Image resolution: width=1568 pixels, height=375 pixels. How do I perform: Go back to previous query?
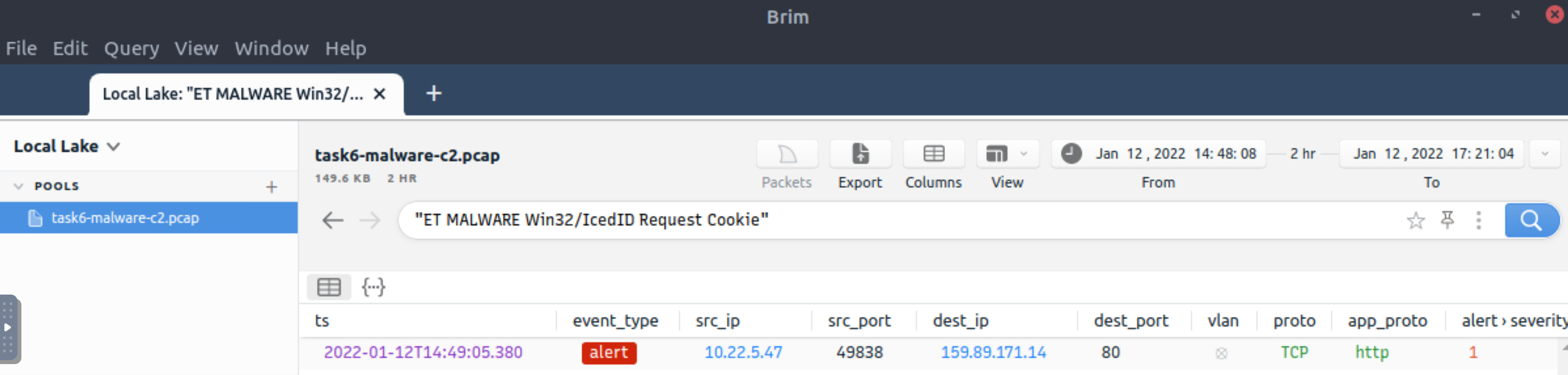[x=332, y=220]
